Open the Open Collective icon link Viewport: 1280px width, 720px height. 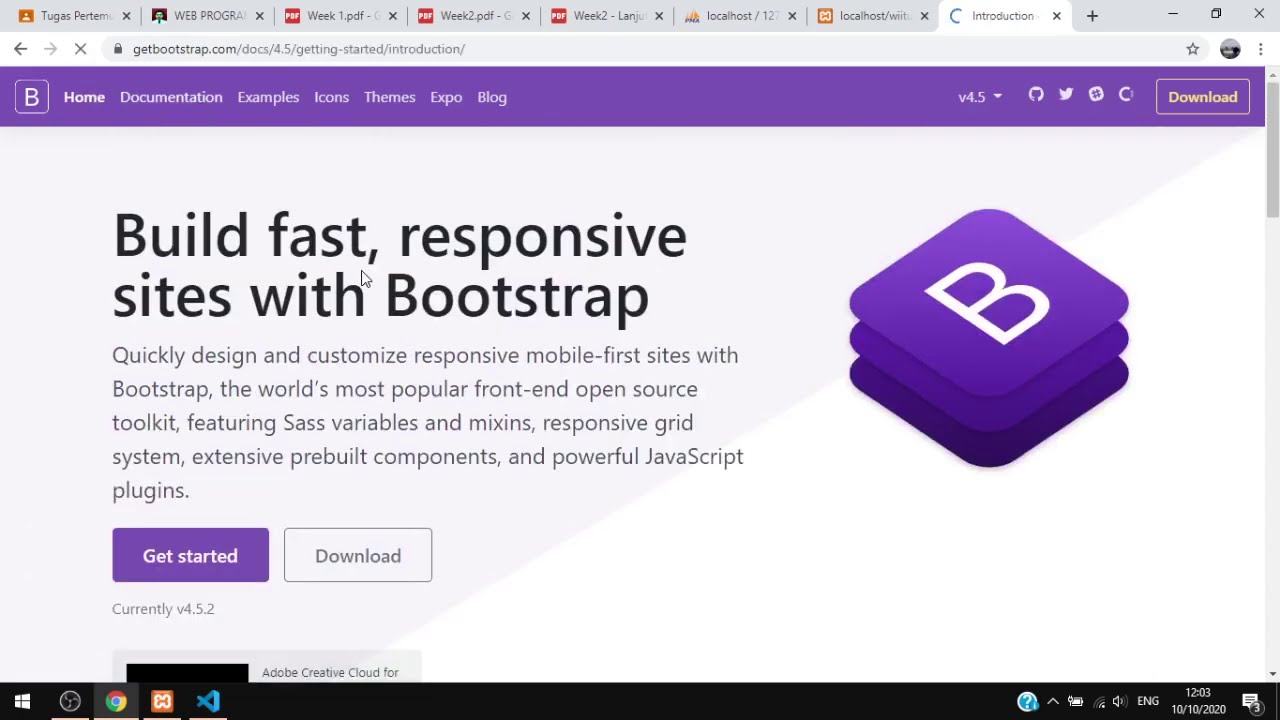(x=1126, y=94)
